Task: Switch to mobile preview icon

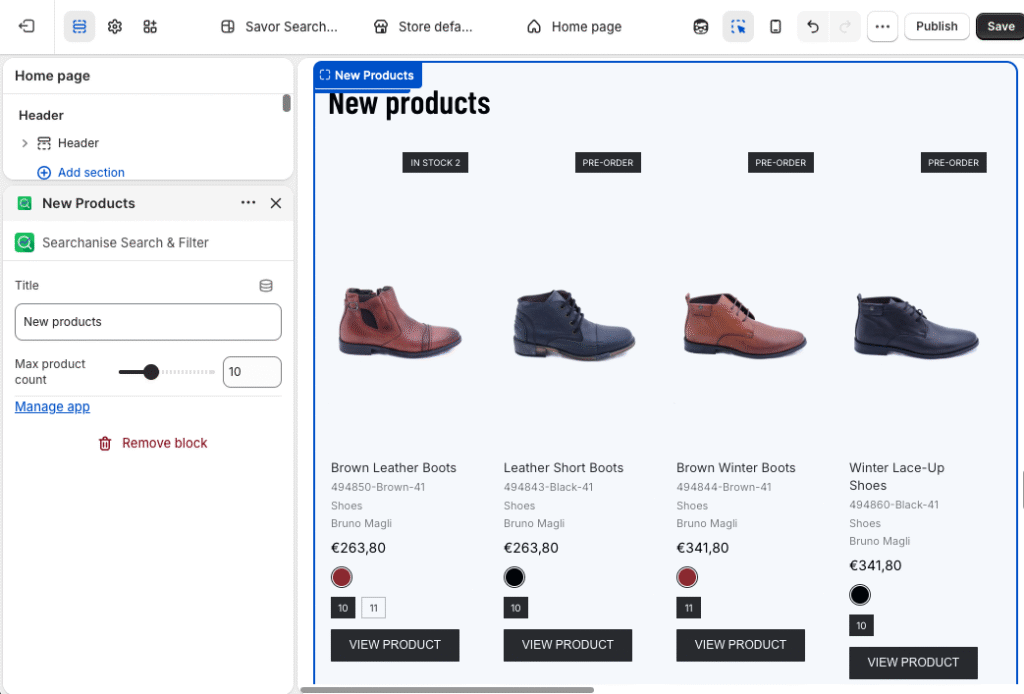Action: [x=775, y=27]
